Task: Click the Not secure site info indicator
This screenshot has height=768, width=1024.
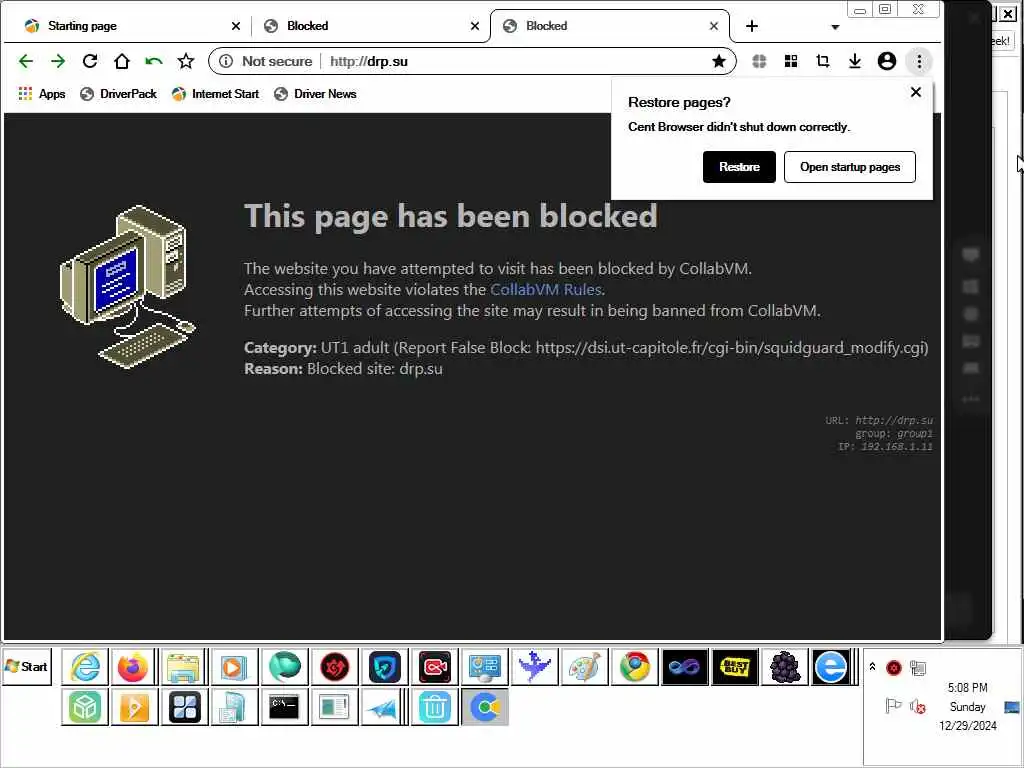Action: pos(266,61)
